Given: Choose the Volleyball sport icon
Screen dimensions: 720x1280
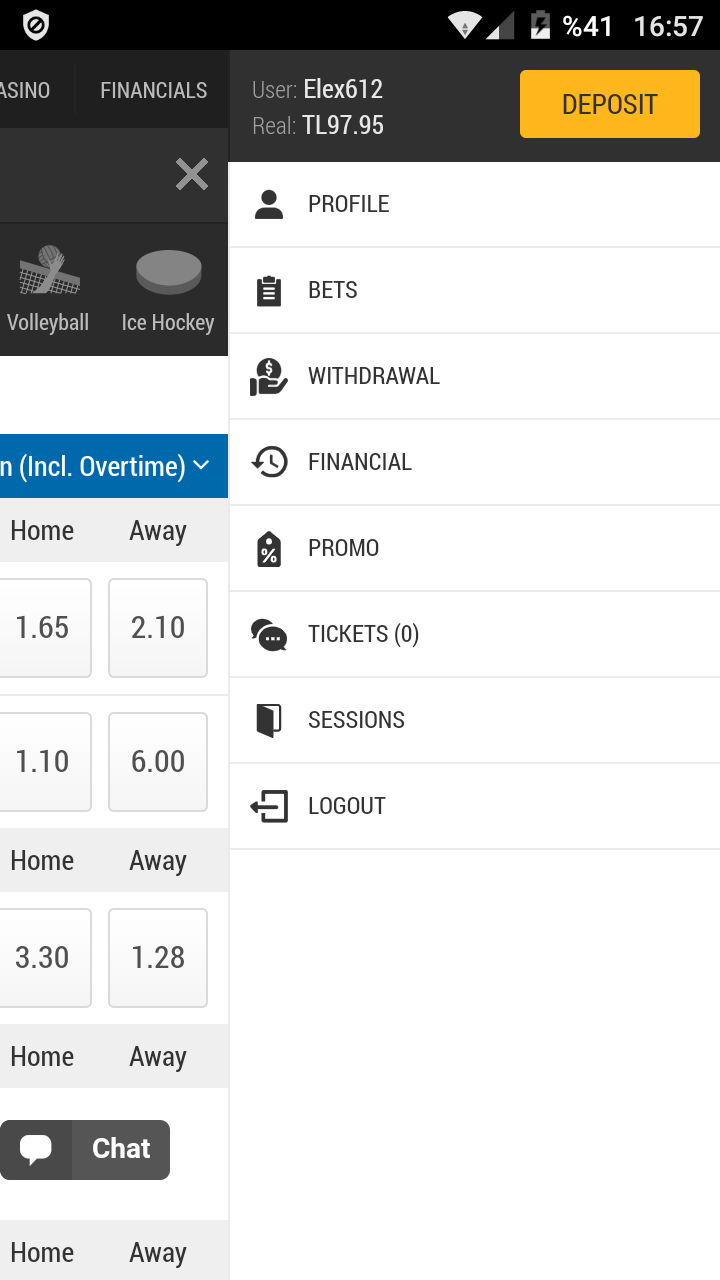Looking at the screenshot, I should (48, 270).
